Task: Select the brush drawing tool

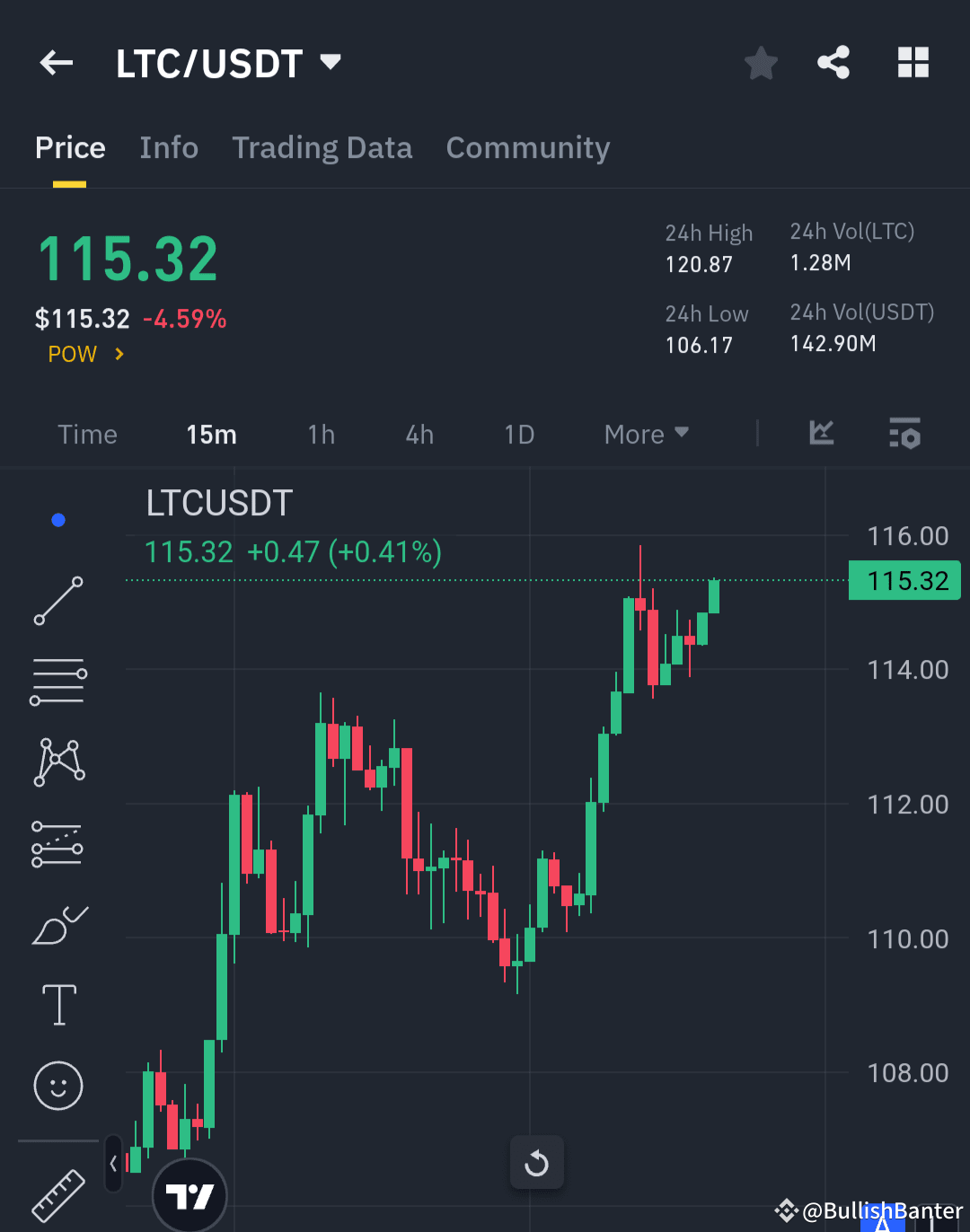Action: pos(58,923)
